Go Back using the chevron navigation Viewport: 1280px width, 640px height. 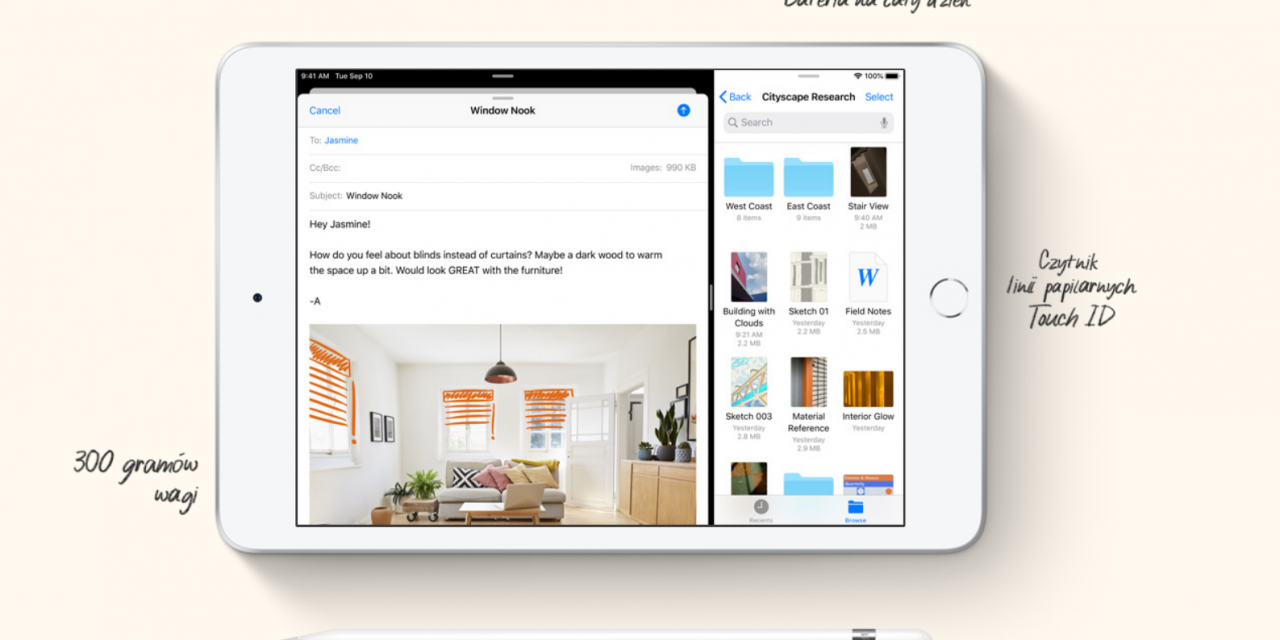coord(735,96)
